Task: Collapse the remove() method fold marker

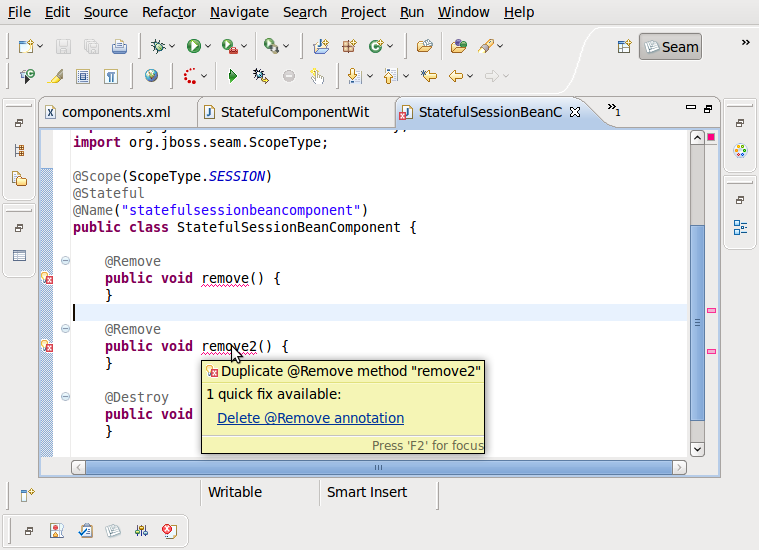Action: tap(65, 261)
